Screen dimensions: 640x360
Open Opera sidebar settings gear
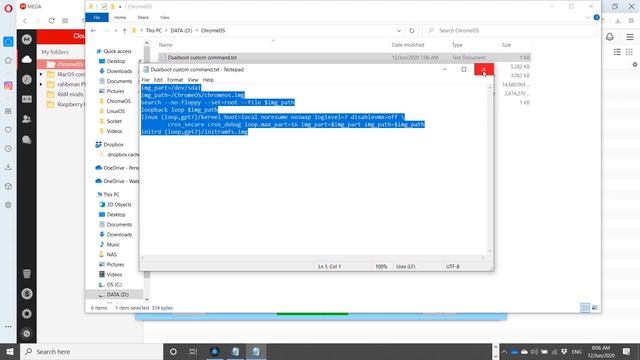[8, 205]
